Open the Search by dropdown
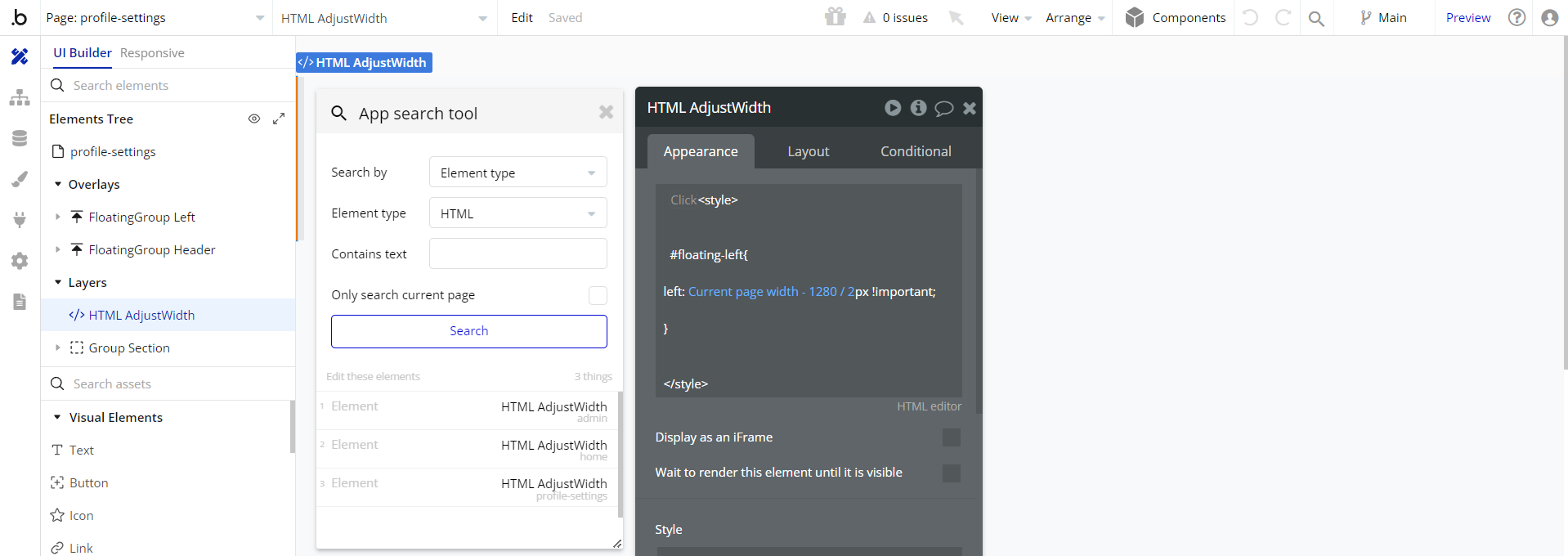The image size is (1568, 556). [x=518, y=173]
